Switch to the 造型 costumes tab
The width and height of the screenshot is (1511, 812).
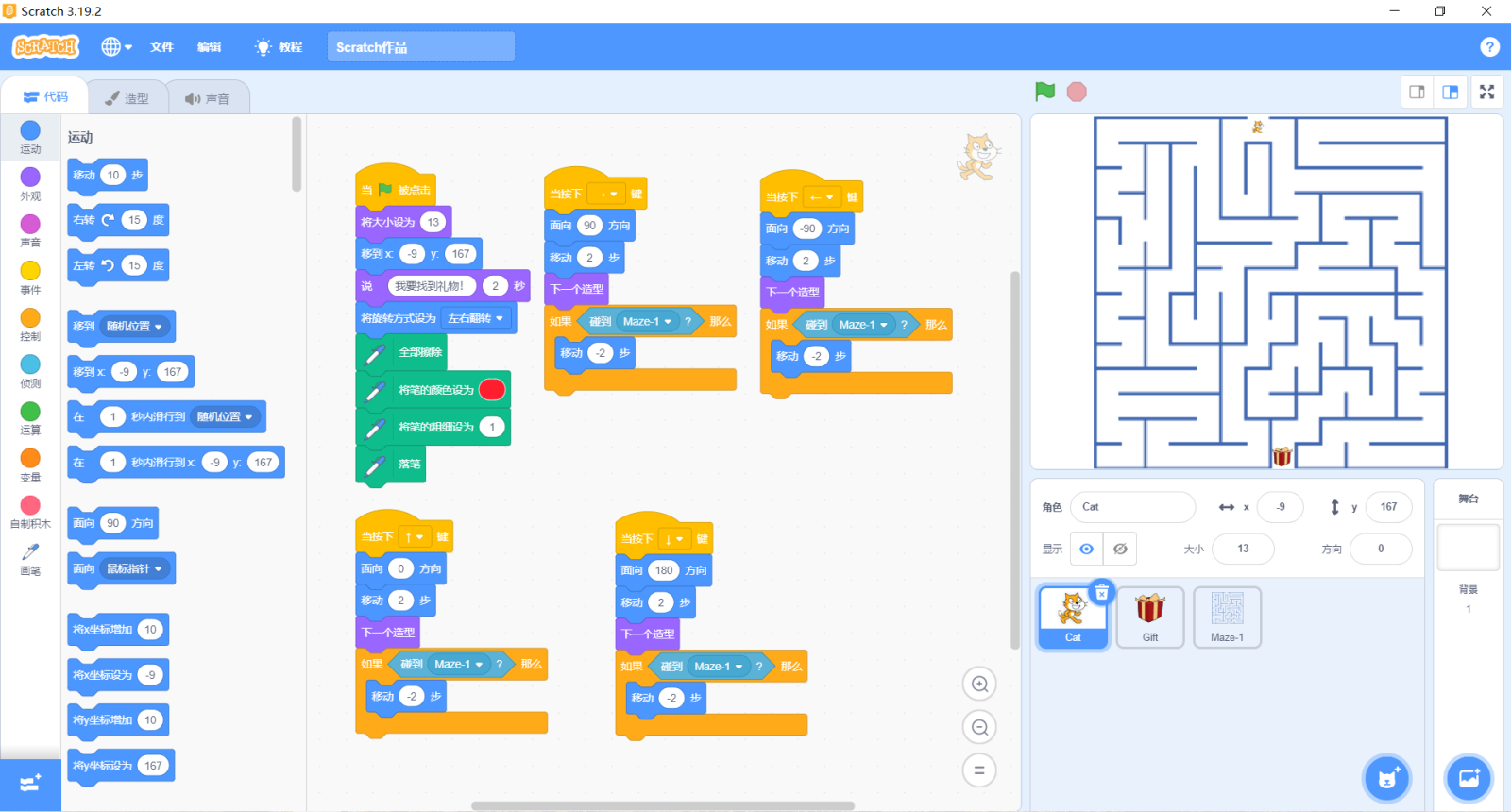click(127, 98)
